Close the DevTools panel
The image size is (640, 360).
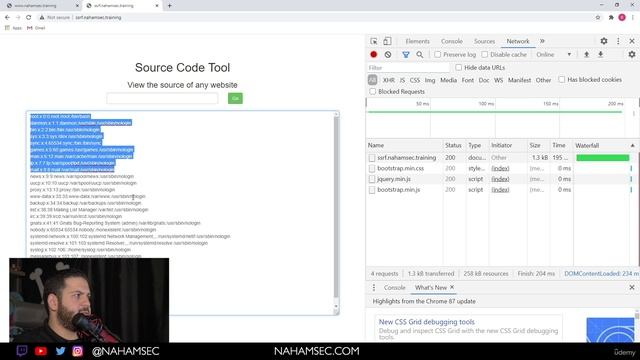point(632,41)
